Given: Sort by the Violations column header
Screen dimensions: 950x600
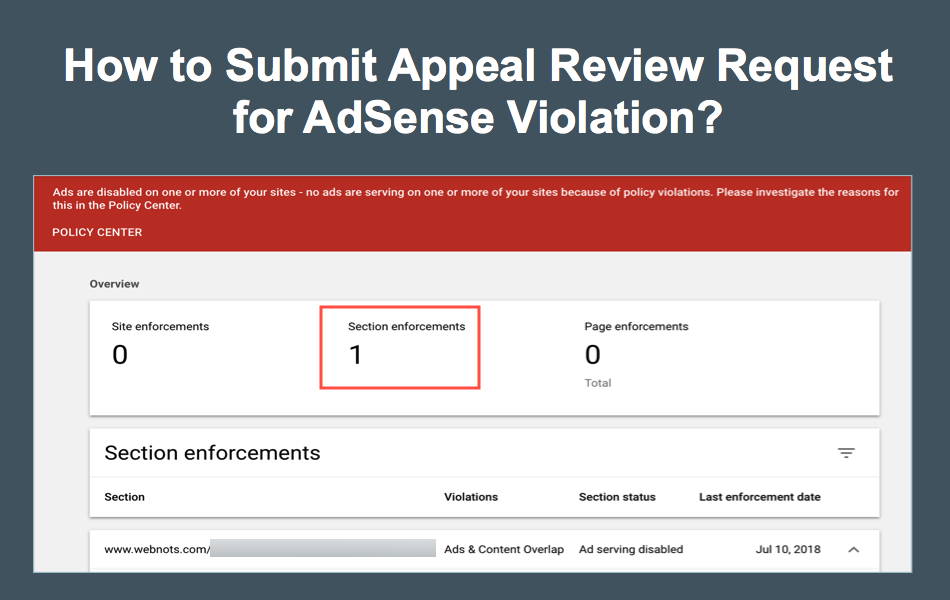Looking at the screenshot, I should point(471,497).
